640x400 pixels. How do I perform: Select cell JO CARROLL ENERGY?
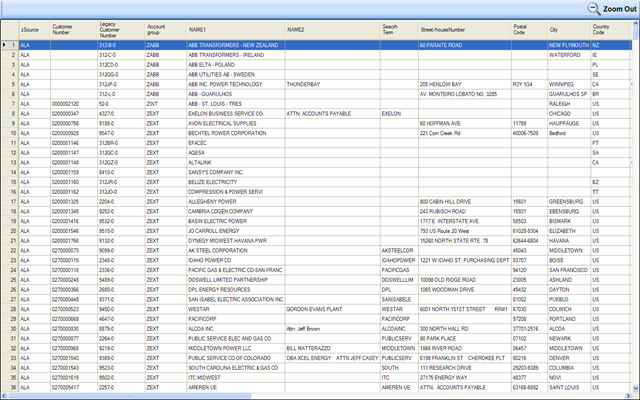pos(236,231)
